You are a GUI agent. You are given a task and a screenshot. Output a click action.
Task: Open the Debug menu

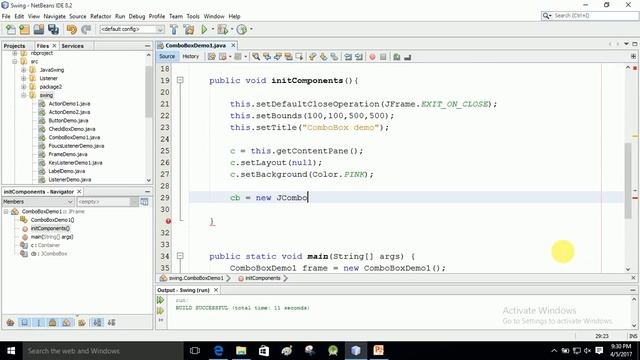(137, 16)
